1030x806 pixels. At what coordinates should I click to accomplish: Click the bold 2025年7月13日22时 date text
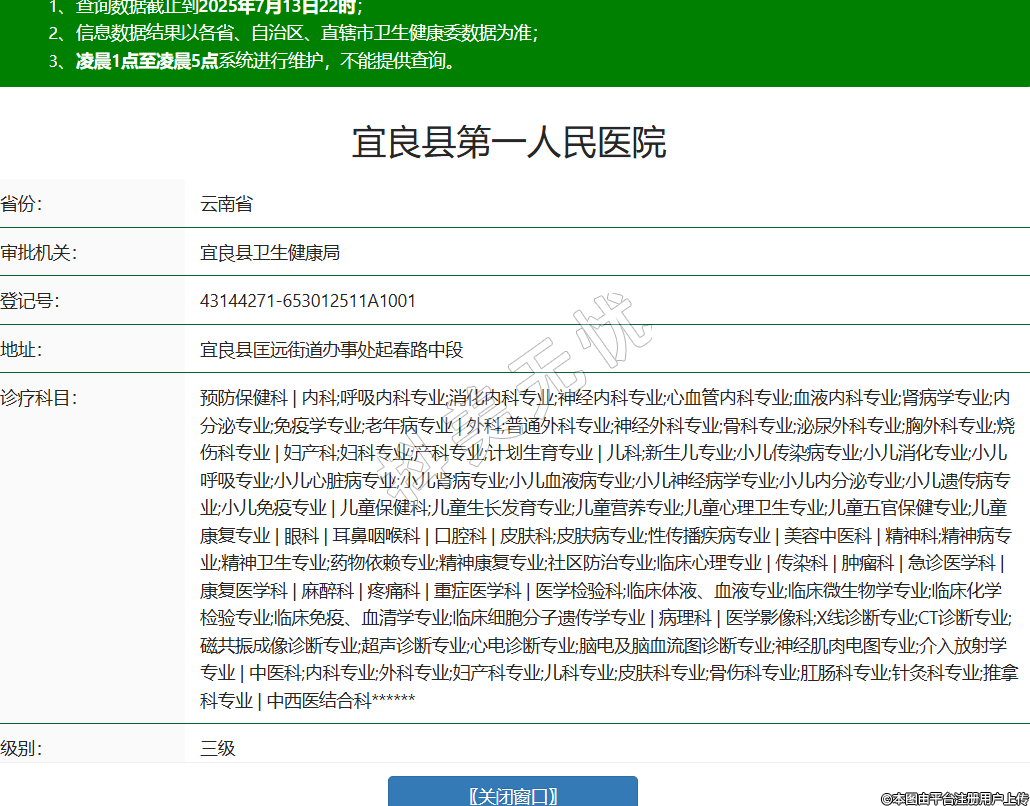pyautogui.click(x=291, y=6)
